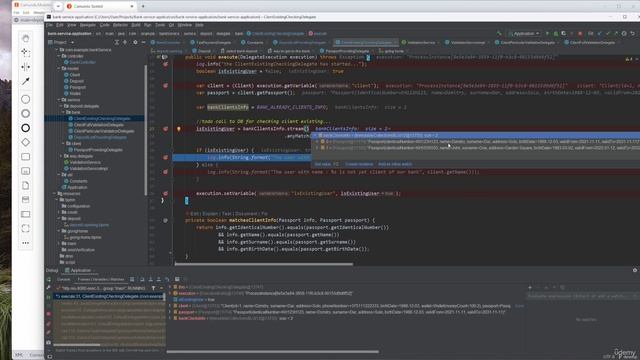The image size is (640, 360).
Task: Create an intermediate event from the palette
Action: [26, 113]
